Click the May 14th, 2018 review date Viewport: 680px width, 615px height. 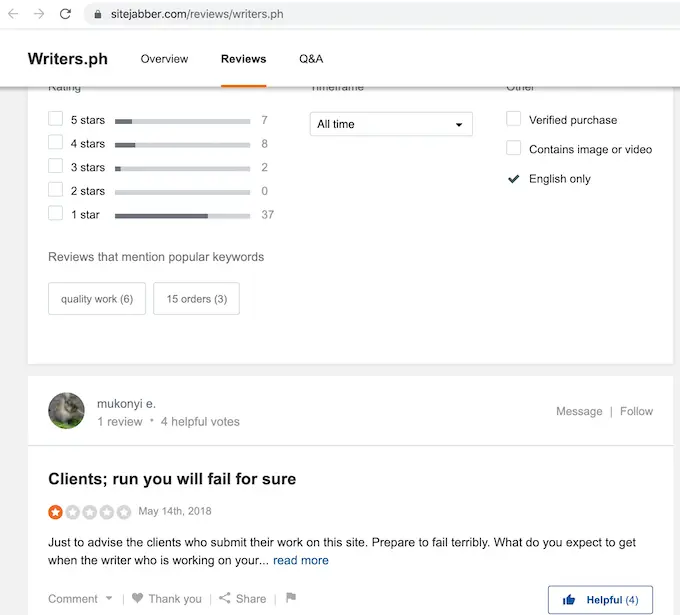click(175, 511)
